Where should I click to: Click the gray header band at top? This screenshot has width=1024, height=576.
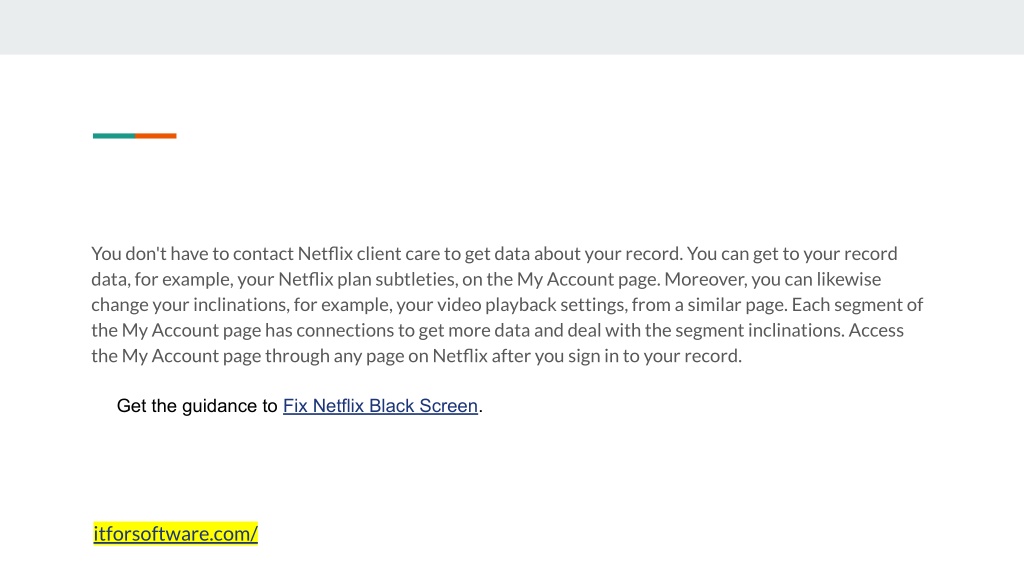coord(512,27)
